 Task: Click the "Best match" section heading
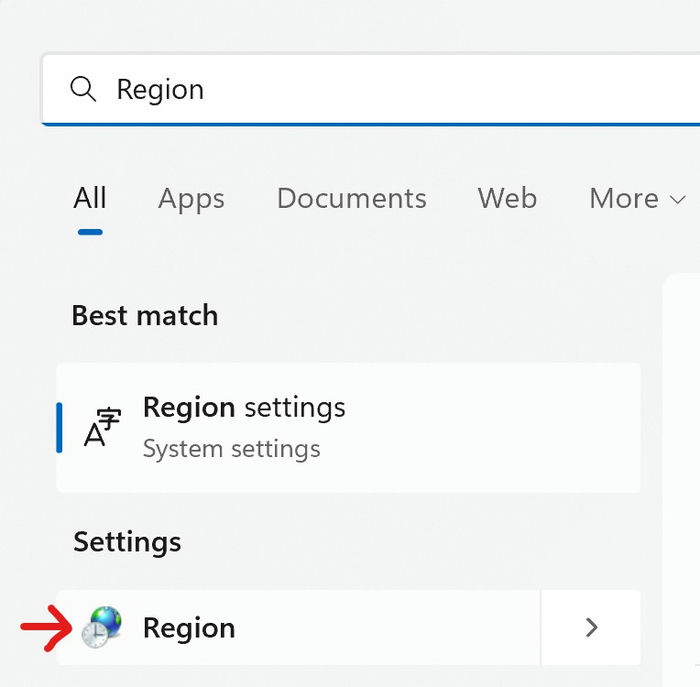click(145, 316)
